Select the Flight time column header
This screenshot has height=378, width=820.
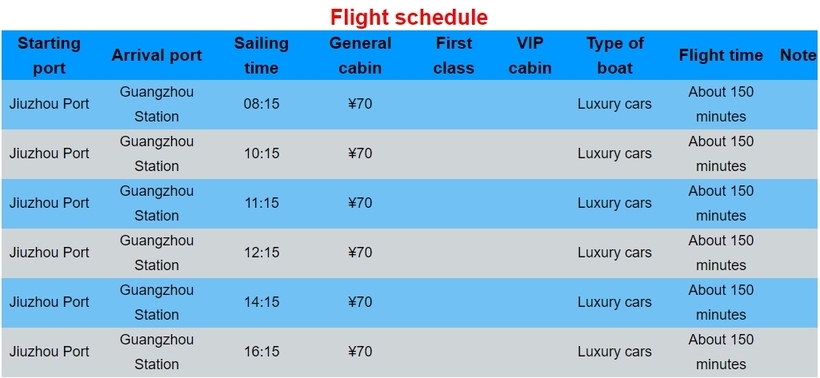pyautogui.click(x=721, y=55)
